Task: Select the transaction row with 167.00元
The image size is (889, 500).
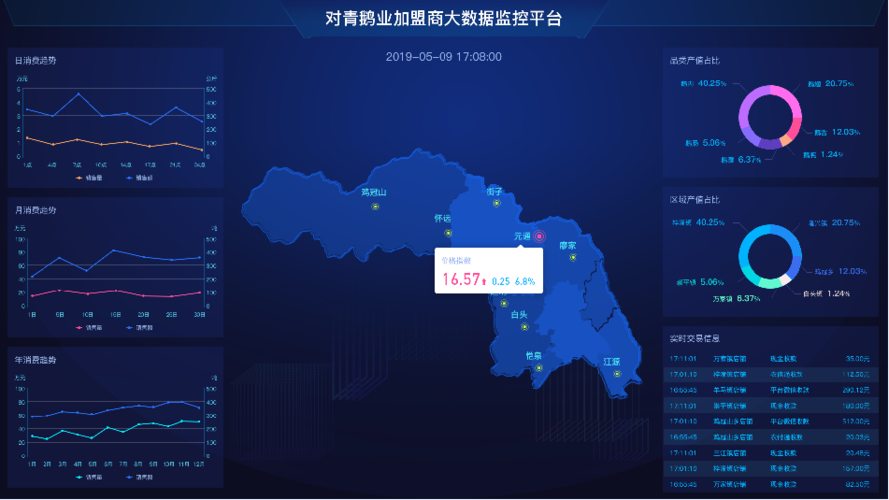Action: 770,468
